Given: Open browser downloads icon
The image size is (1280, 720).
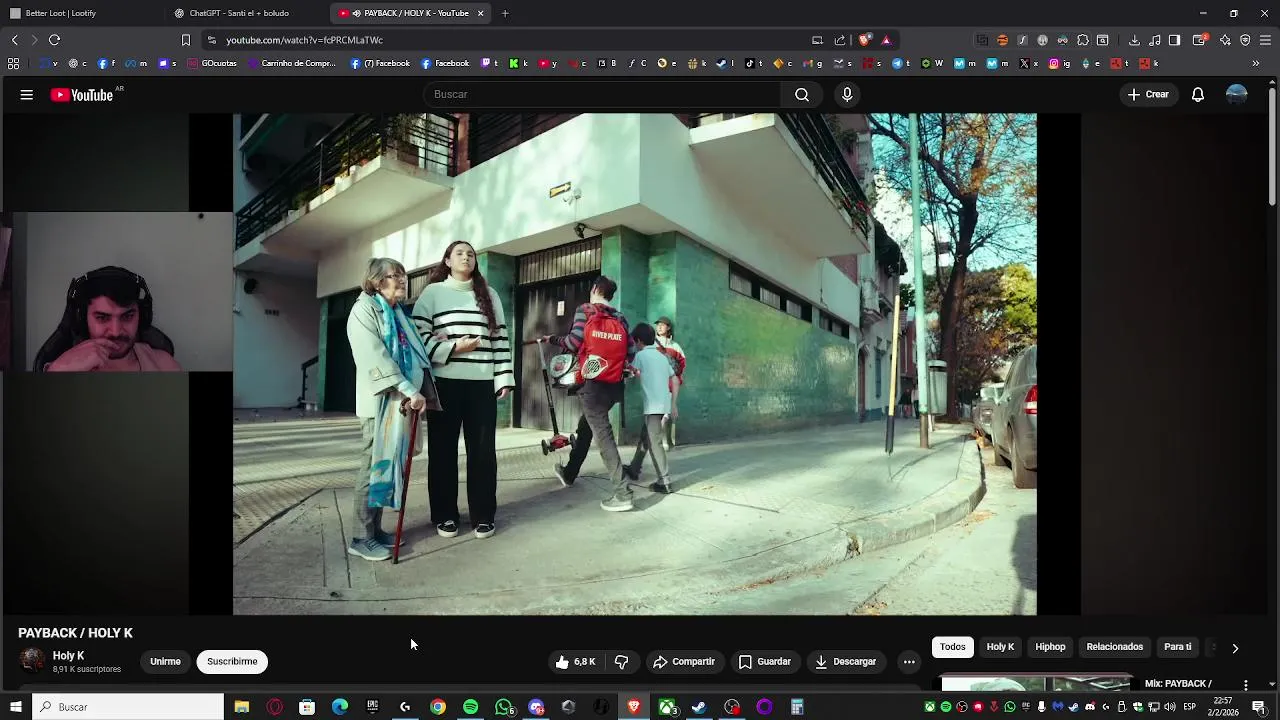Looking at the screenshot, I should click(1134, 40).
